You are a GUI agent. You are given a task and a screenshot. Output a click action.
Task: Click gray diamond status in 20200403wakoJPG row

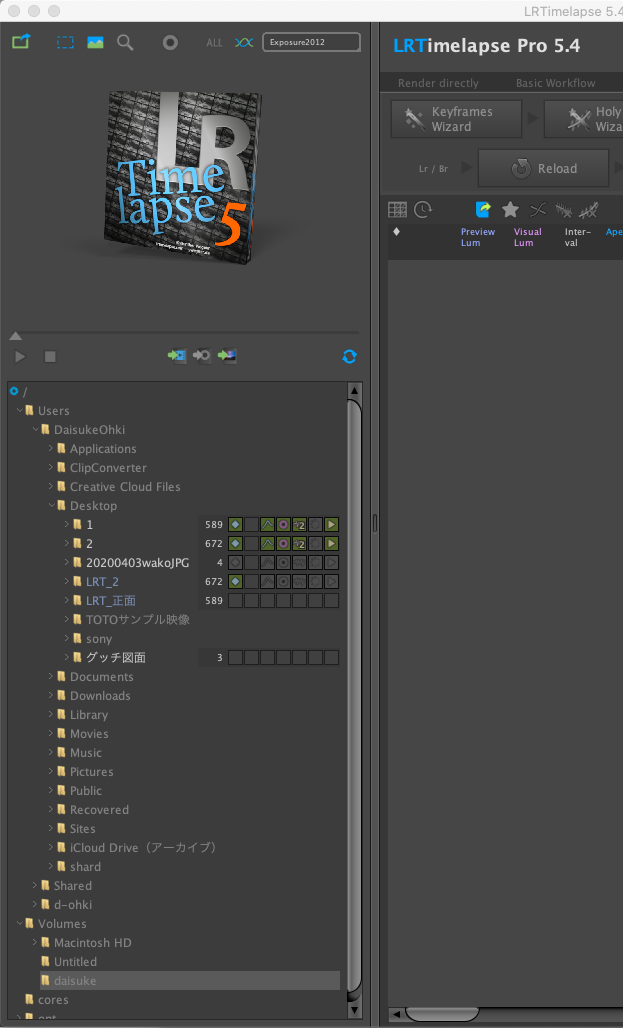235,563
